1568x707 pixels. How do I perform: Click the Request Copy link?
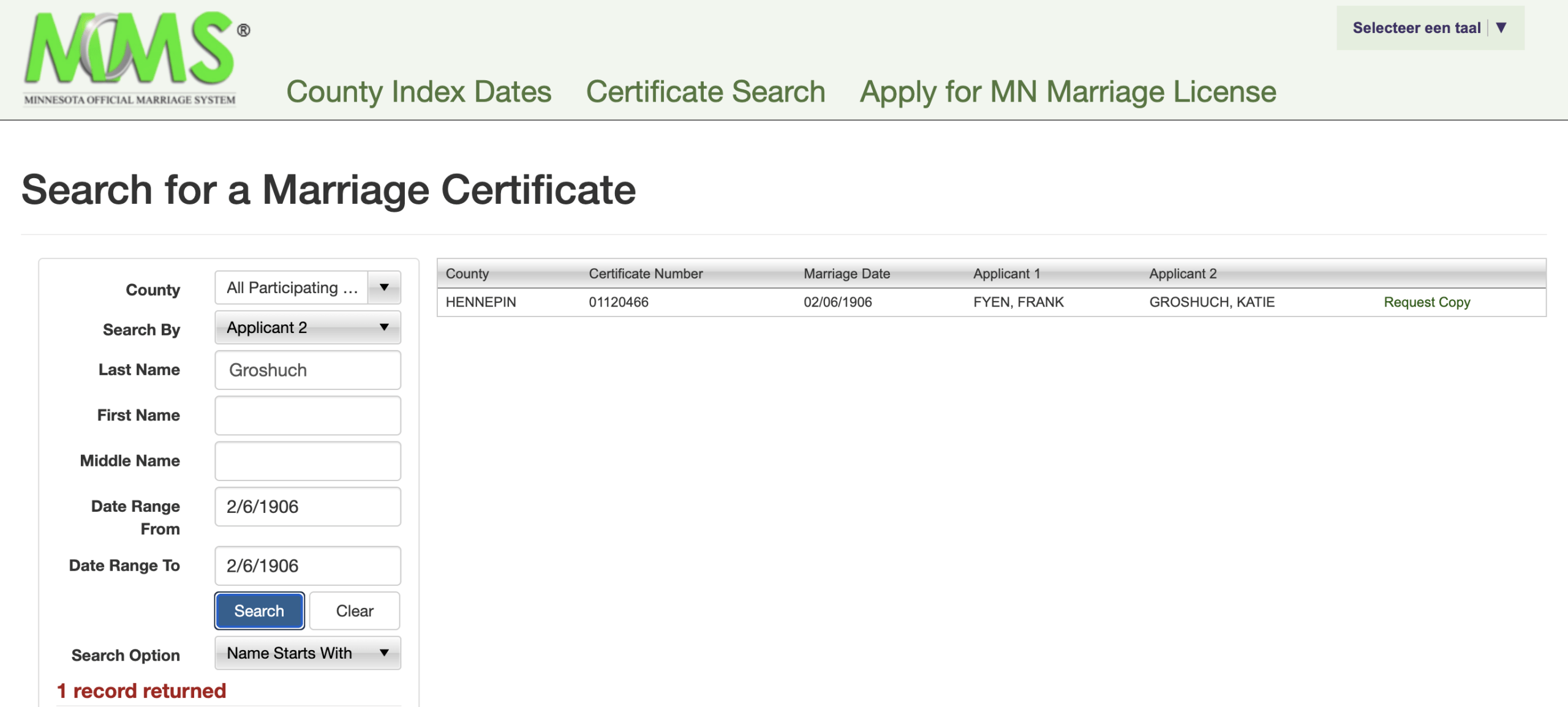coord(1427,302)
